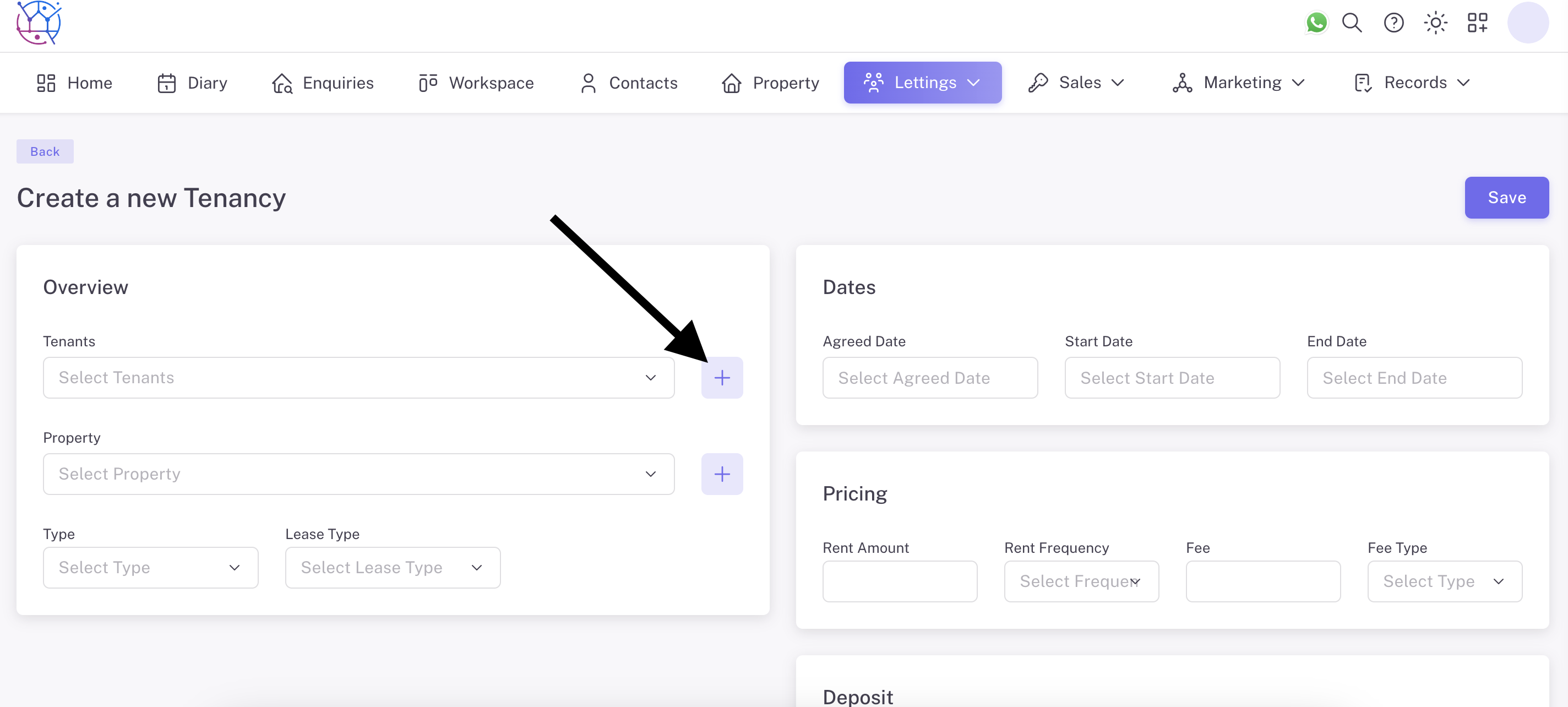Click the search magnifier icon
Viewport: 1568px width, 707px height.
(x=1352, y=23)
